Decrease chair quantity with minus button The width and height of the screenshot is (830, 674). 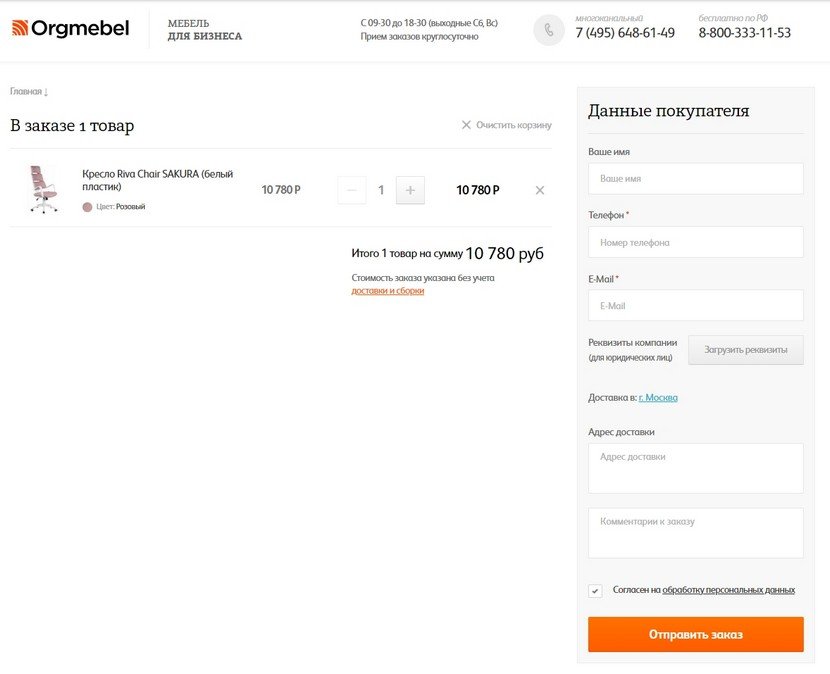pos(351,190)
